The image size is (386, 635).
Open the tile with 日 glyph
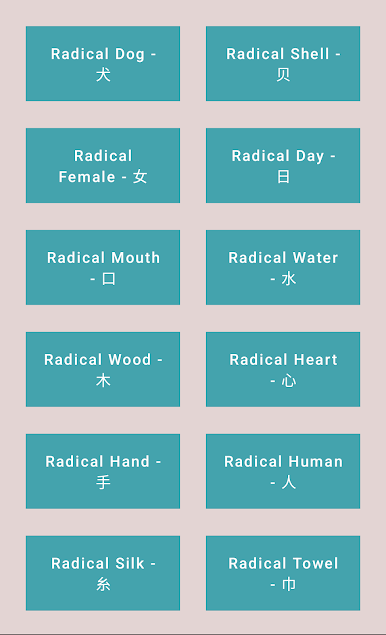click(283, 166)
